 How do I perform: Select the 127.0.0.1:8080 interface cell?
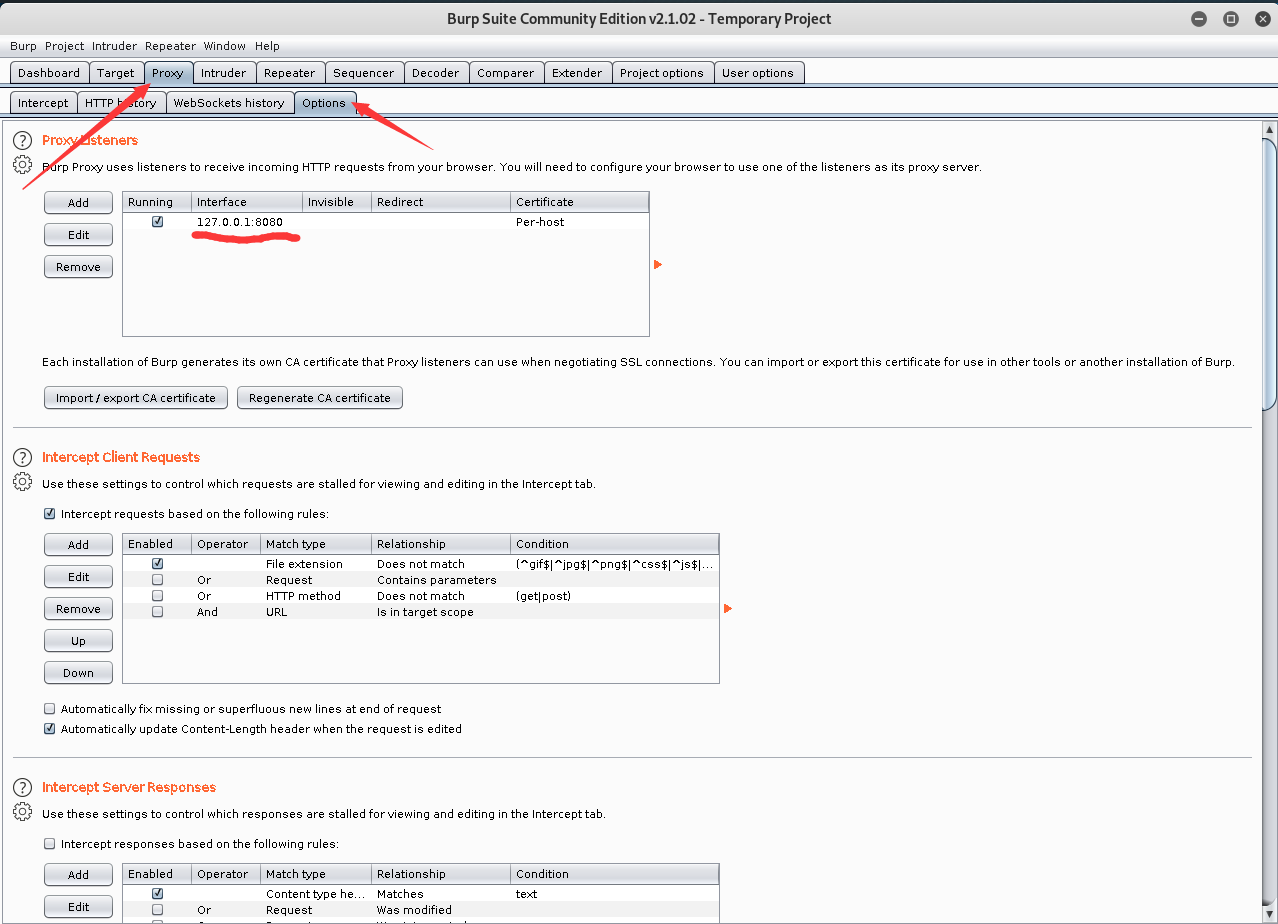pos(246,222)
